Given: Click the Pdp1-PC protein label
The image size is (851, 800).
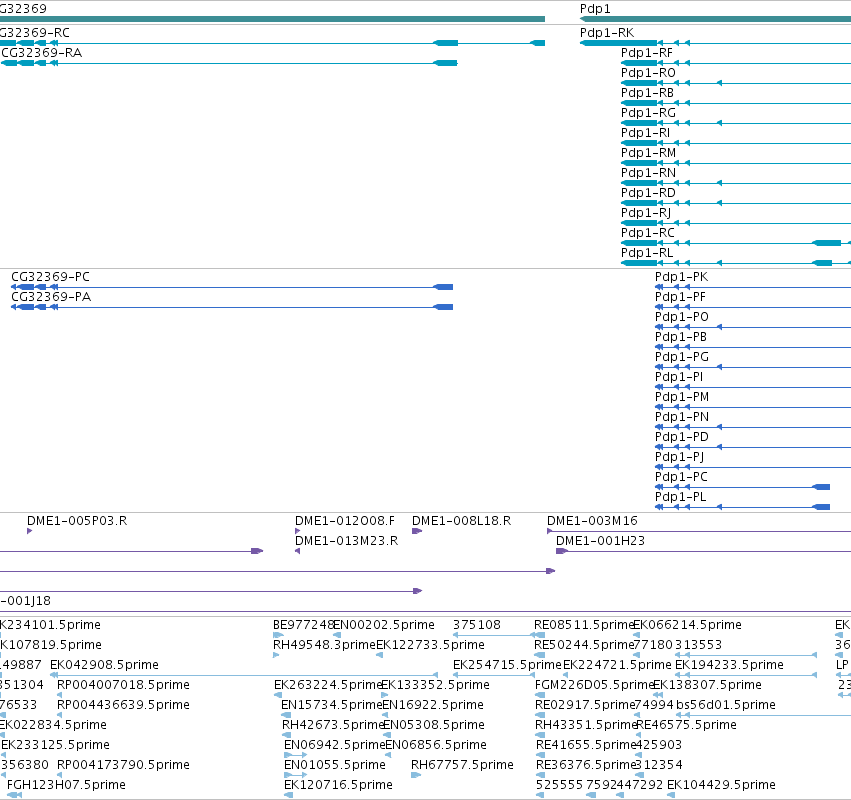Looking at the screenshot, I should tap(681, 477).
